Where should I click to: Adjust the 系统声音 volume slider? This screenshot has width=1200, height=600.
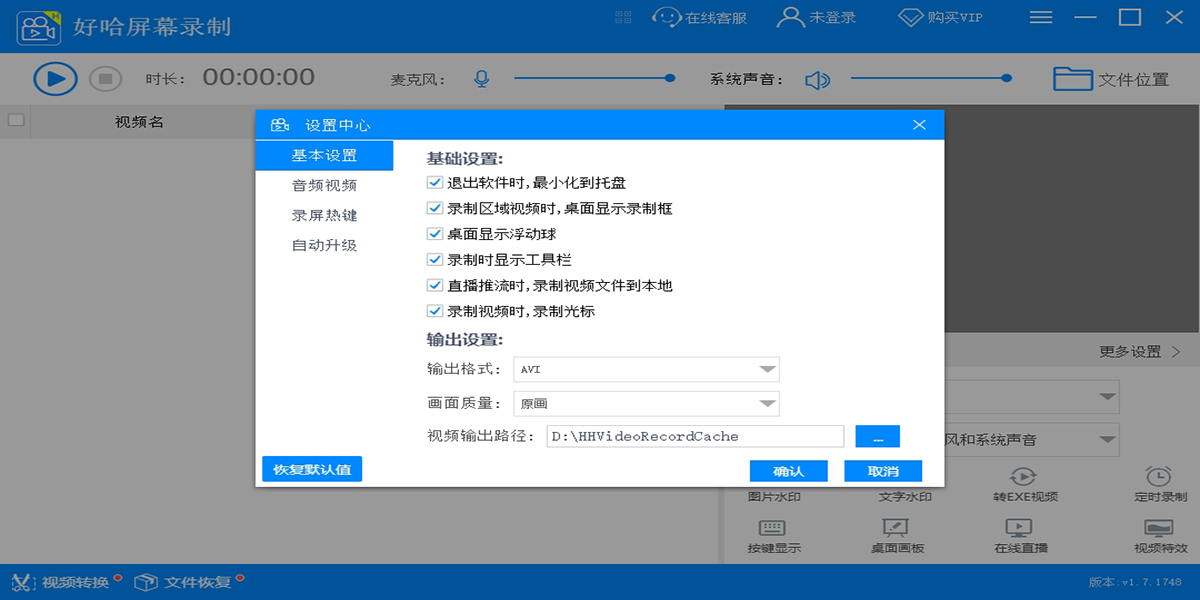pyautogui.click(x=931, y=78)
